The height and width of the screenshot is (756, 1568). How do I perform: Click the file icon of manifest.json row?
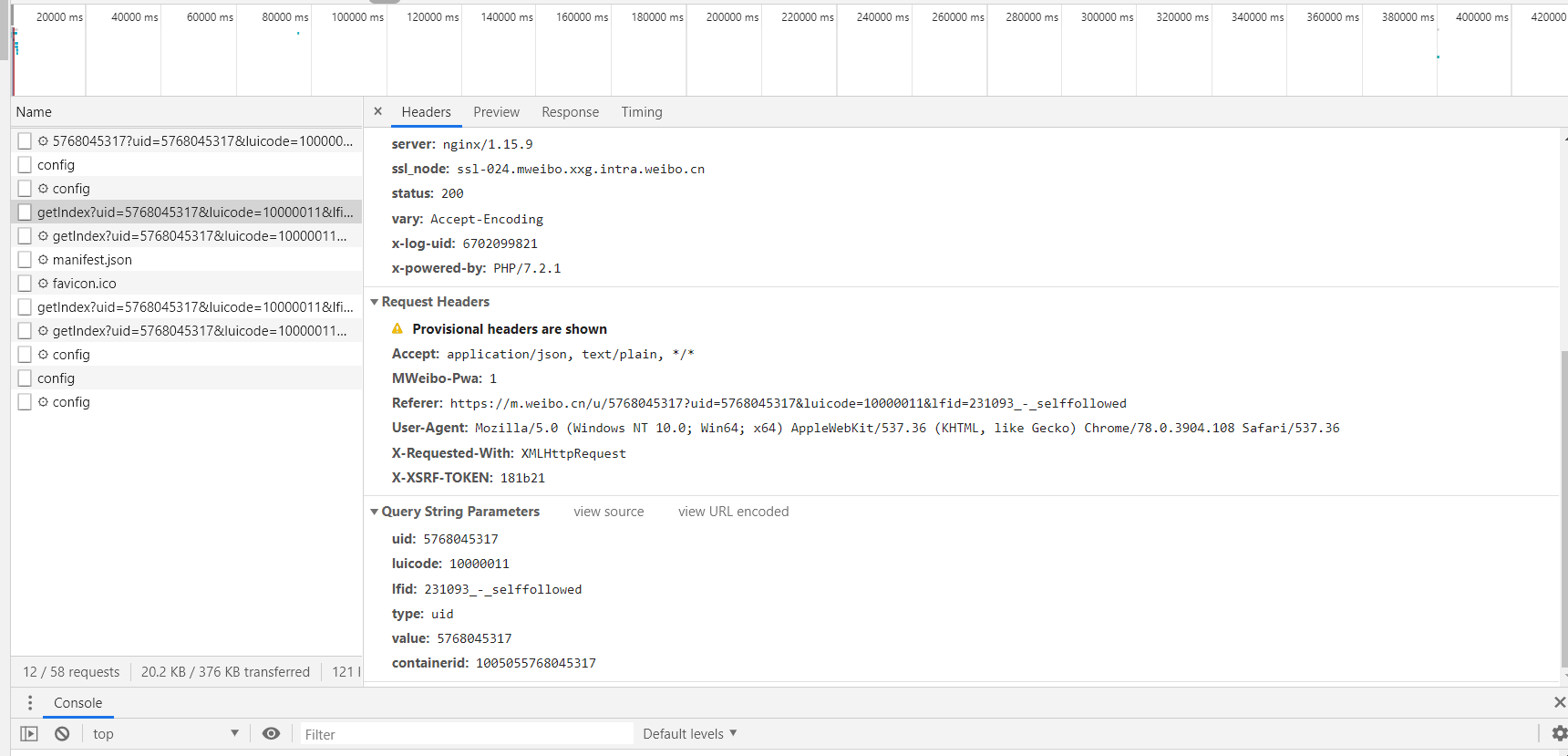[25, 260]
